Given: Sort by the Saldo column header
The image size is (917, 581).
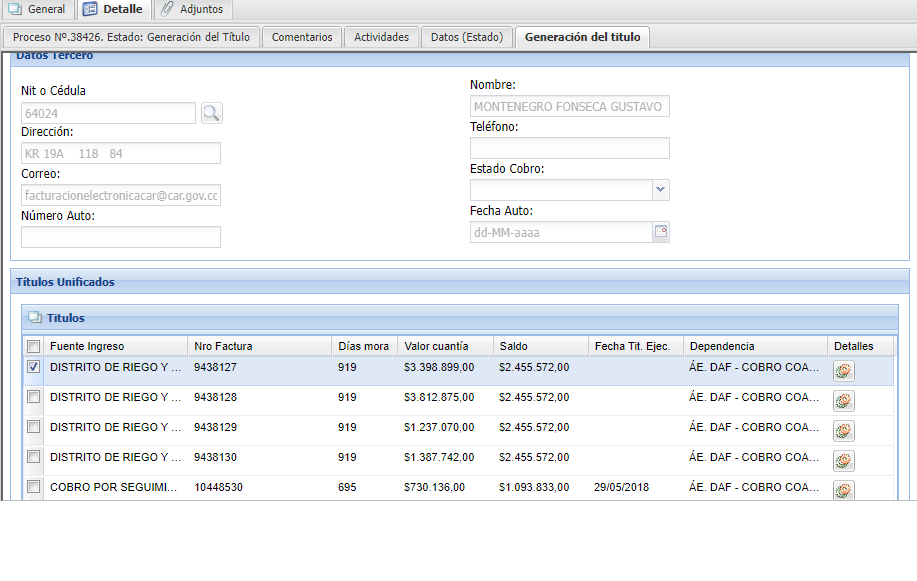Looking at the screenshot, I should coord(514,346).
